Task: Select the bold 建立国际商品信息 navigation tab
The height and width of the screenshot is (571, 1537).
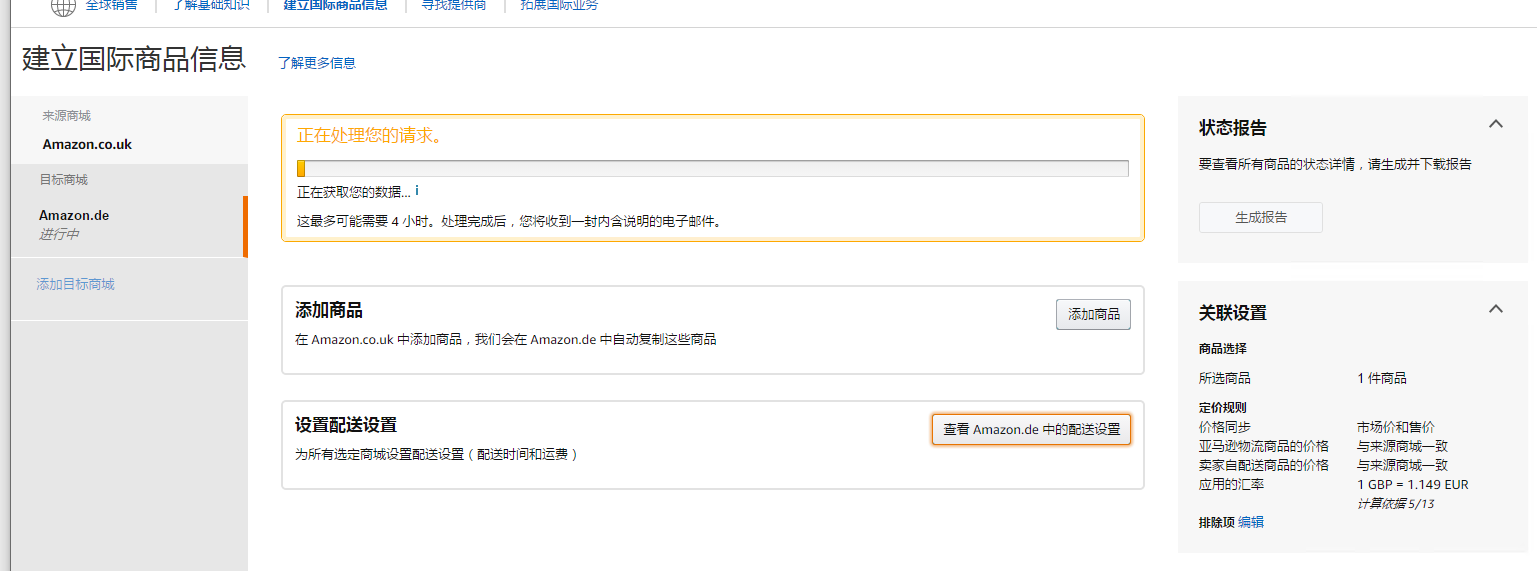Action: click(x=336, y=5)
